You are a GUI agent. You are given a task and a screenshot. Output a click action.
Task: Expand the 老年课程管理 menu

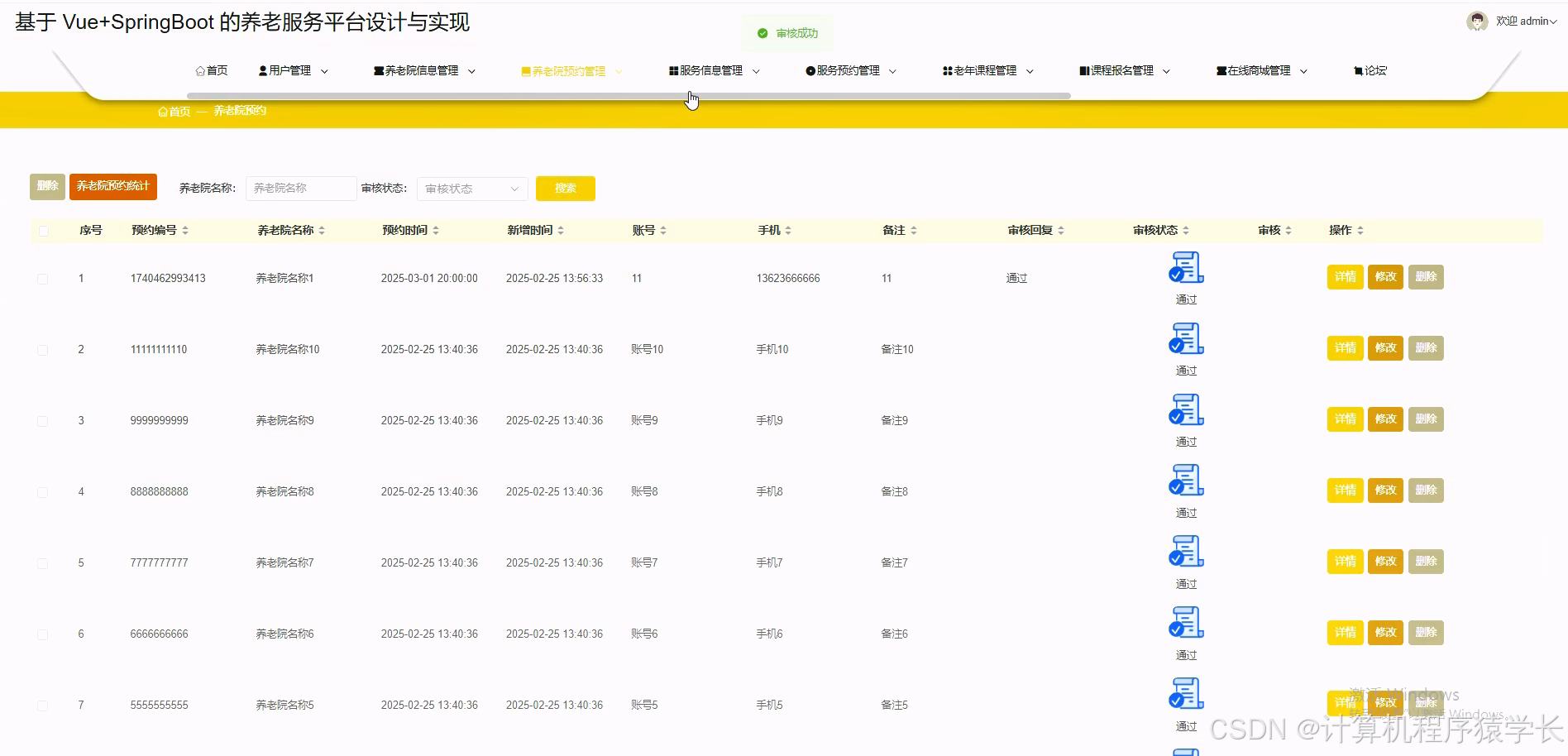point(988,71)
